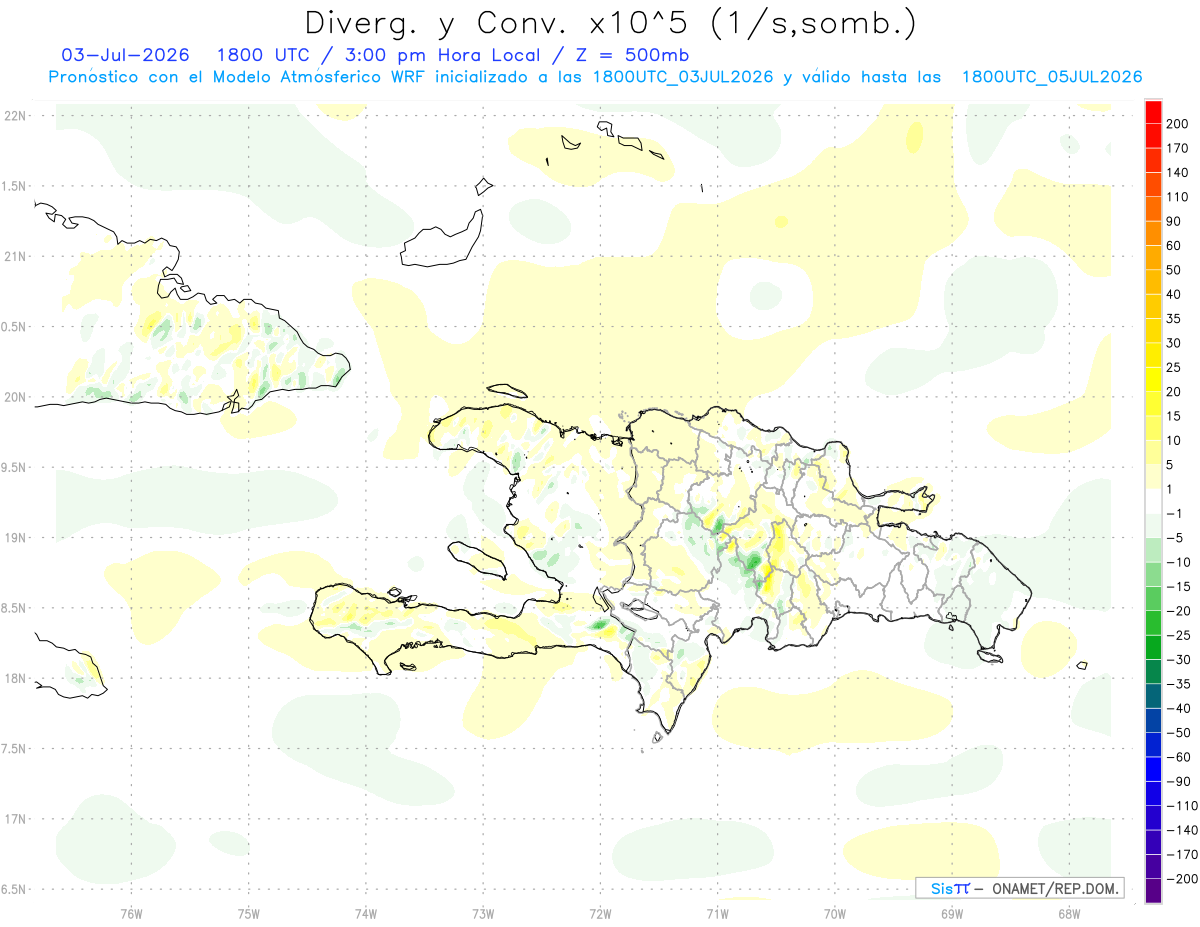This screenshot has width=1200, height=927.
Task: Click the '90' color scale value
Action: coord(1174,221)
